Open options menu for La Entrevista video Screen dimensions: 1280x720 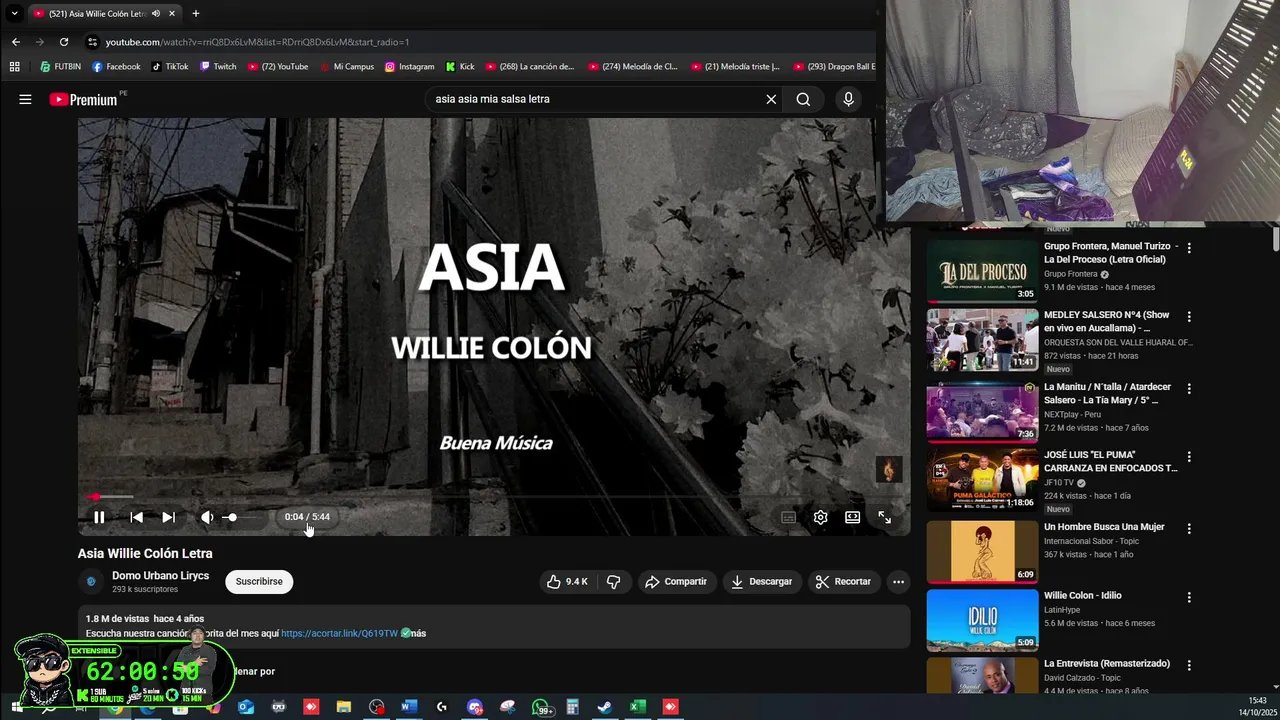[x=1189, y=665]
